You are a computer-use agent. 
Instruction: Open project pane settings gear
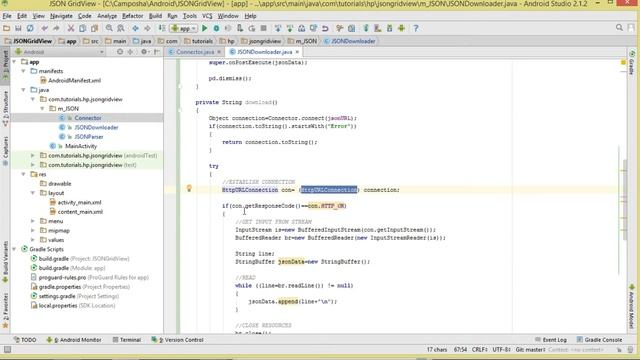pos(144,52)
